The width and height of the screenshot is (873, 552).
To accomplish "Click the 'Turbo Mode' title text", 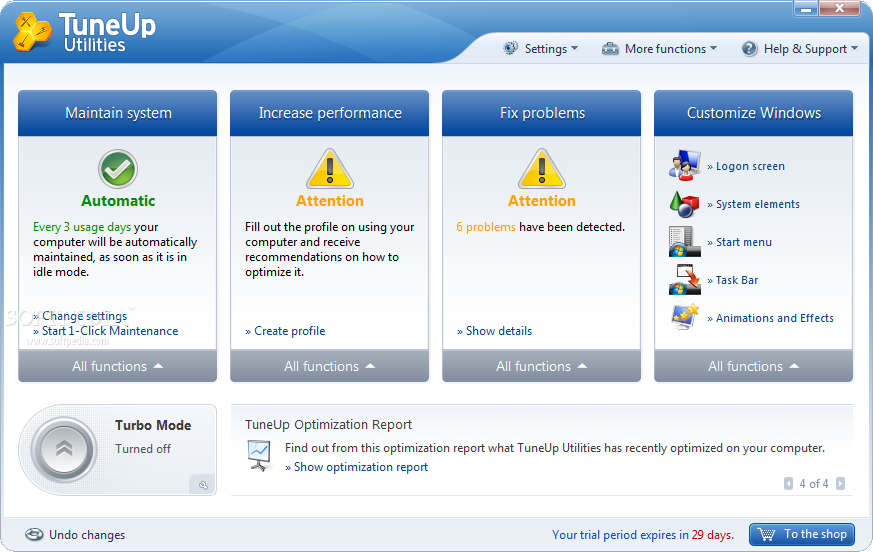I will tap(153, 425).
